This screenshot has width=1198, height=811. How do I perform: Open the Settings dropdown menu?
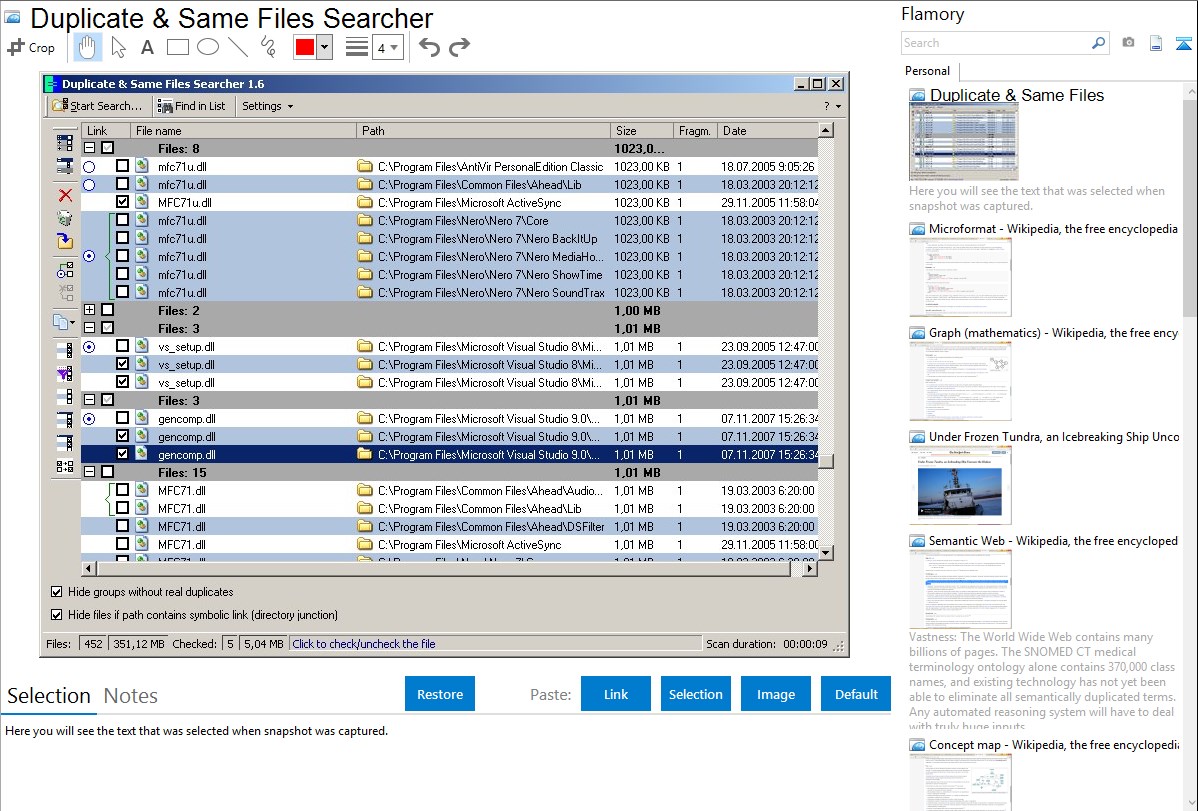click(267, 106)
